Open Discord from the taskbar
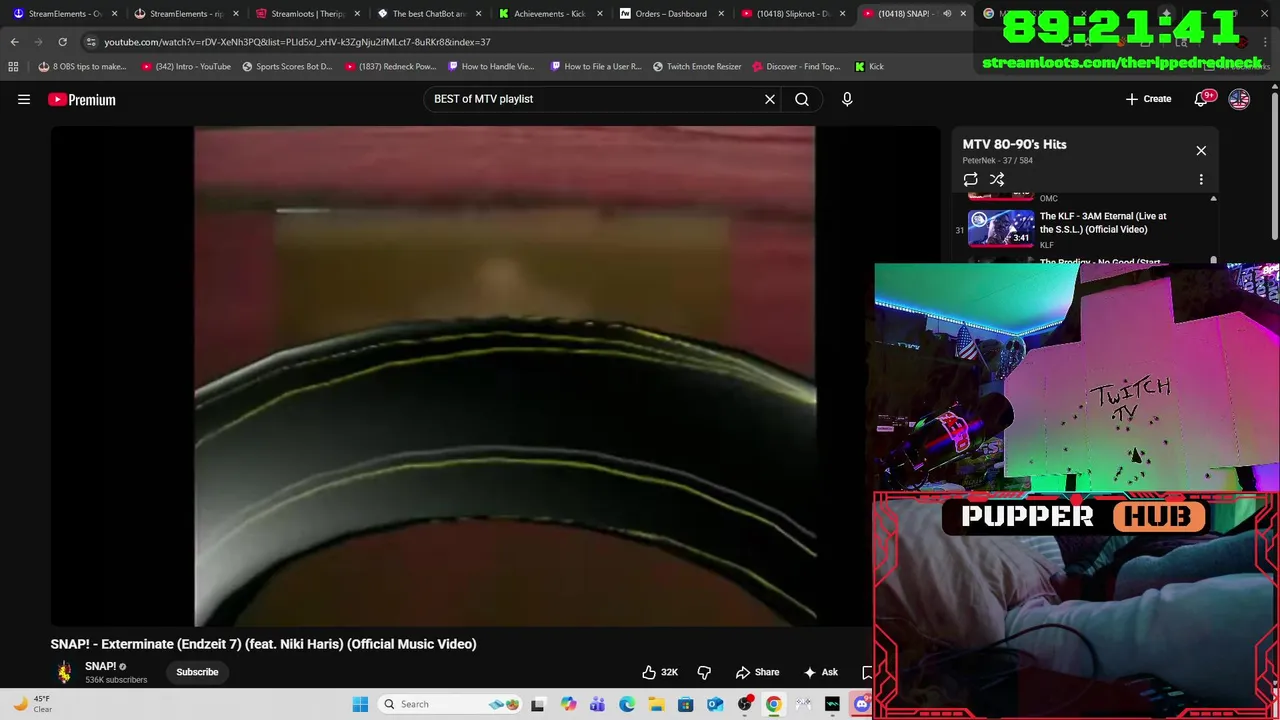1280x720 pixels. (862, 704)
